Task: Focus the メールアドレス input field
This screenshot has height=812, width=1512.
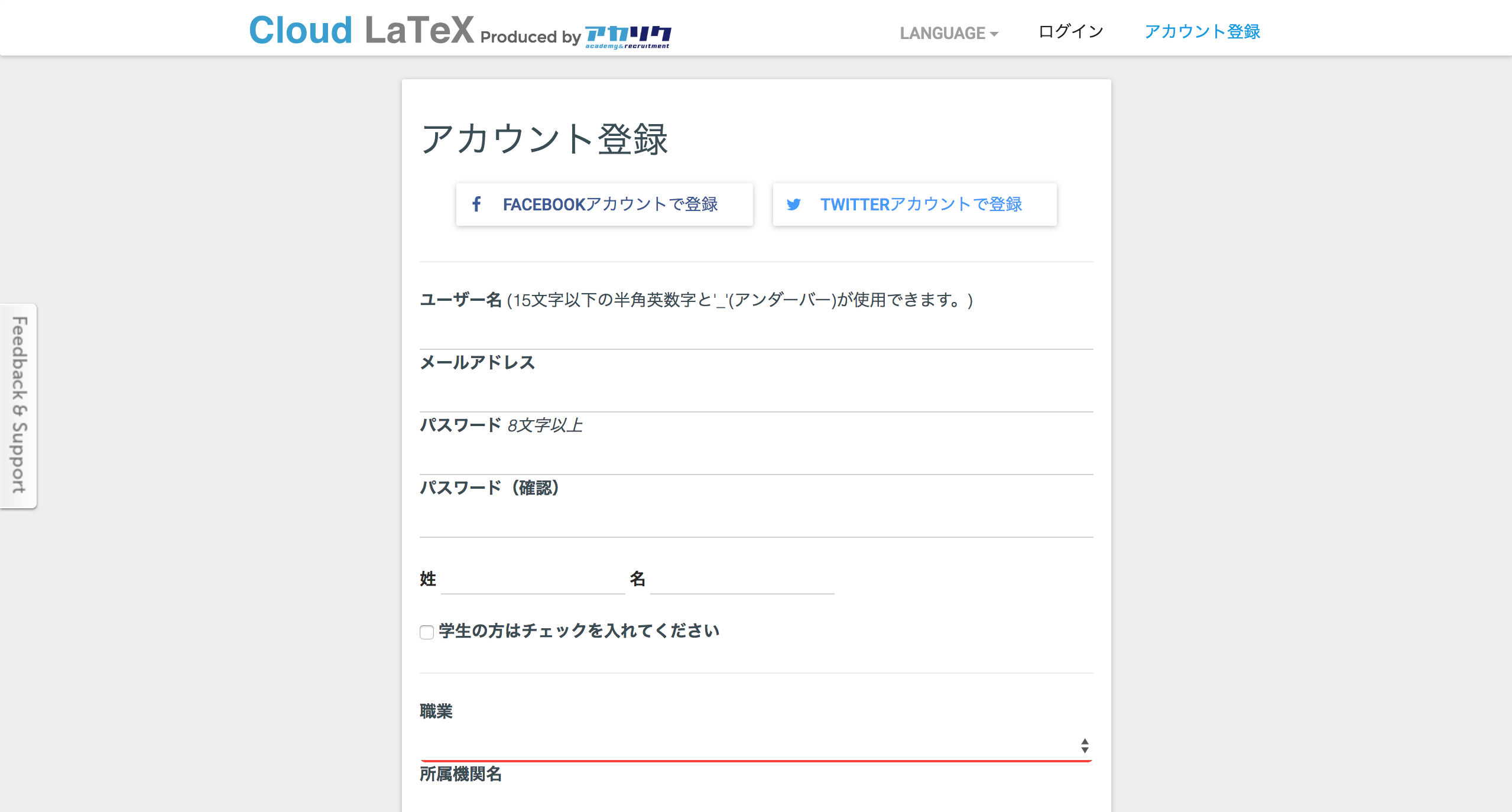Action: pos(756,394)
